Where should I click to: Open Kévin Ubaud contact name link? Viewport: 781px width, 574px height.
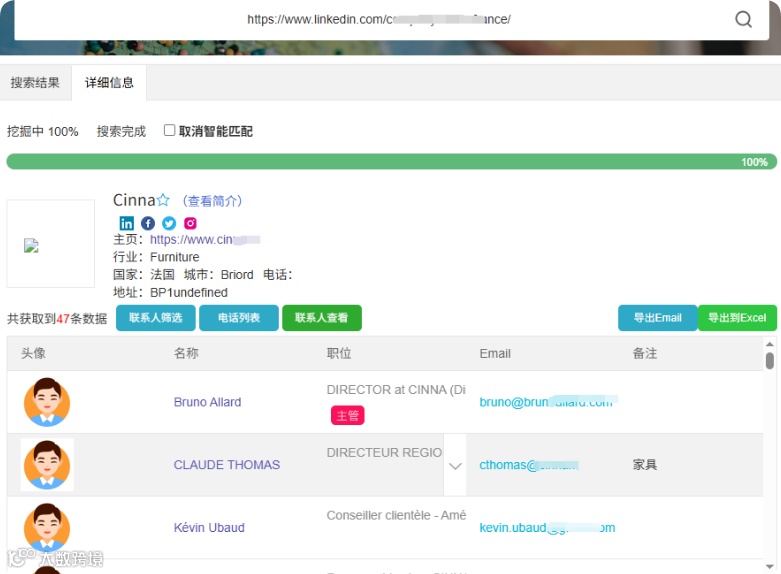click(209, 528)
